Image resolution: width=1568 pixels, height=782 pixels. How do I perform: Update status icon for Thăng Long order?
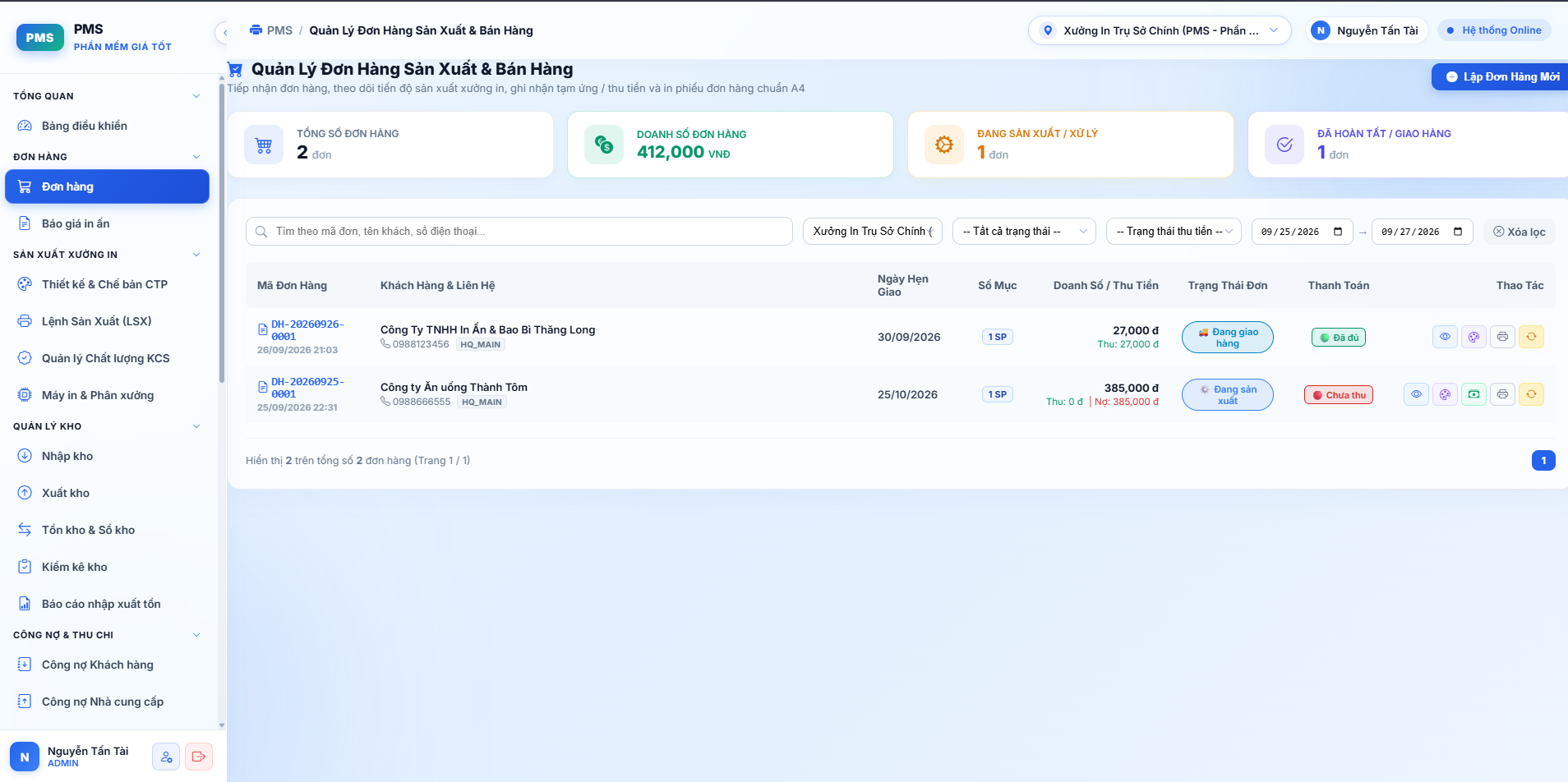pos(1531,337)
